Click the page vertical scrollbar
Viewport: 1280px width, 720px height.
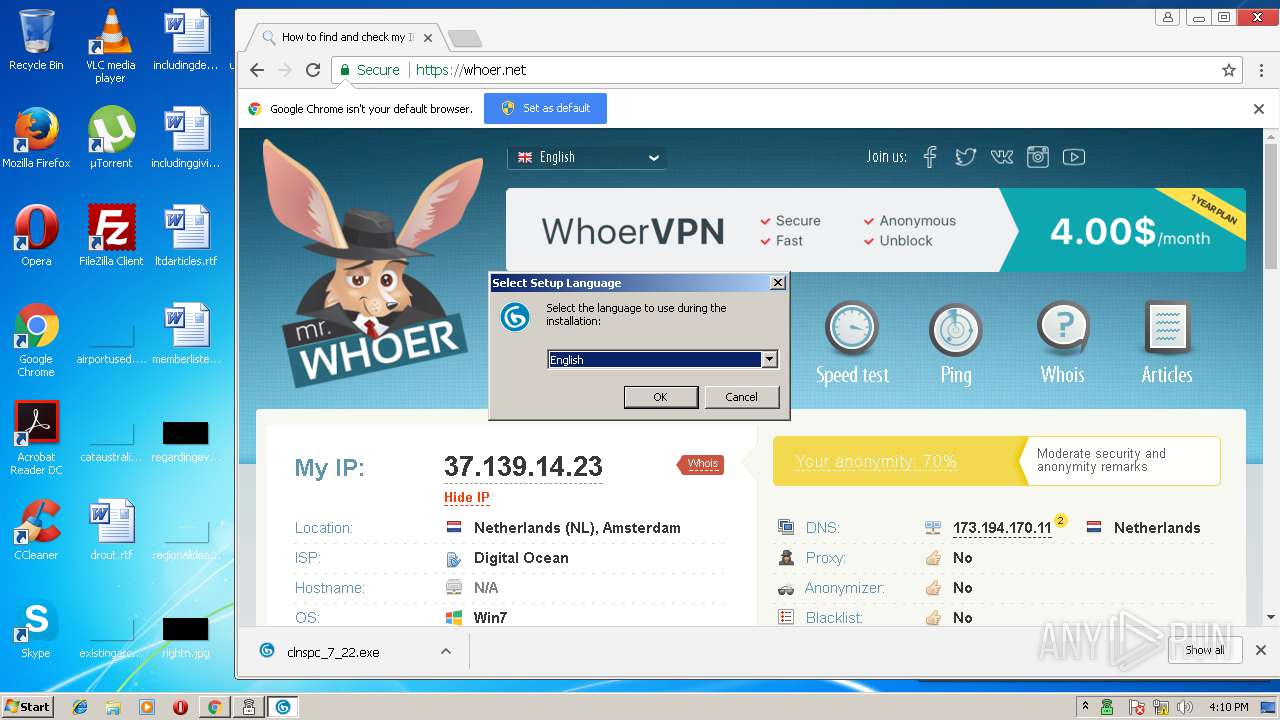1271,206
